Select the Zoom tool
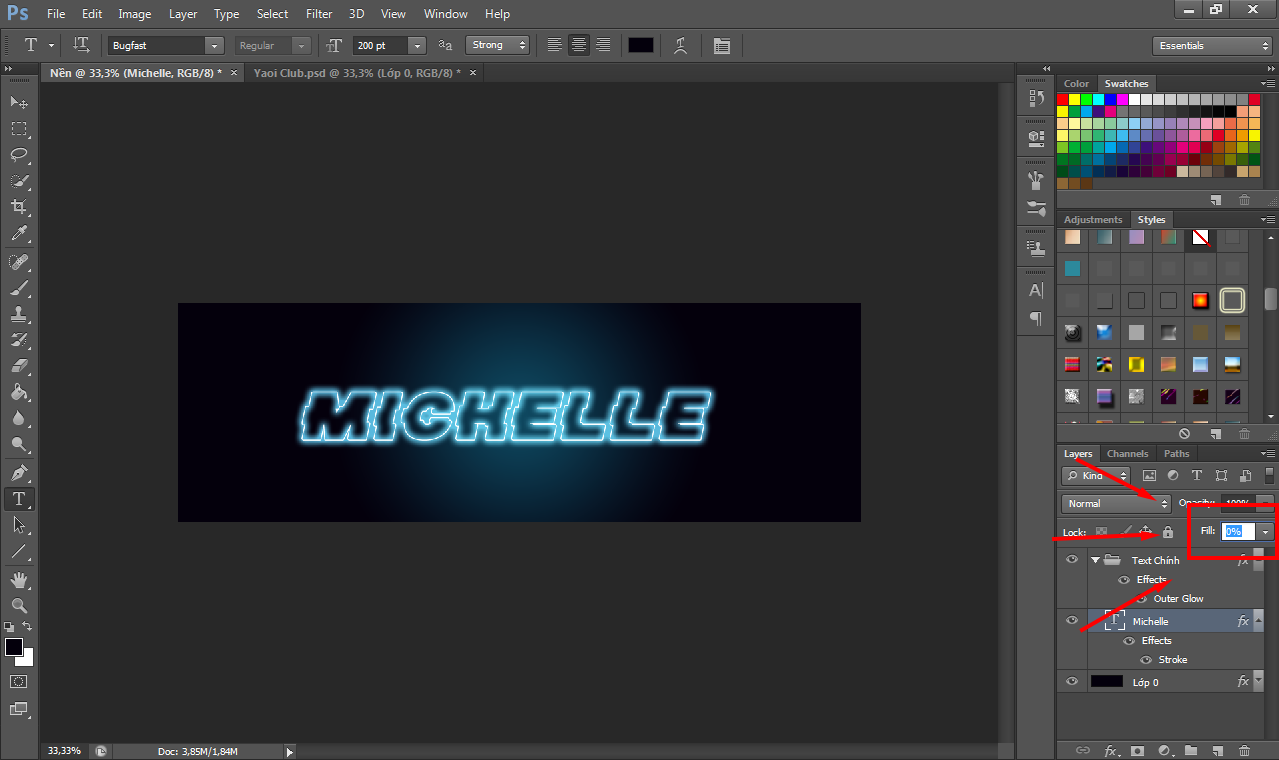 click(x=19, y=605)
